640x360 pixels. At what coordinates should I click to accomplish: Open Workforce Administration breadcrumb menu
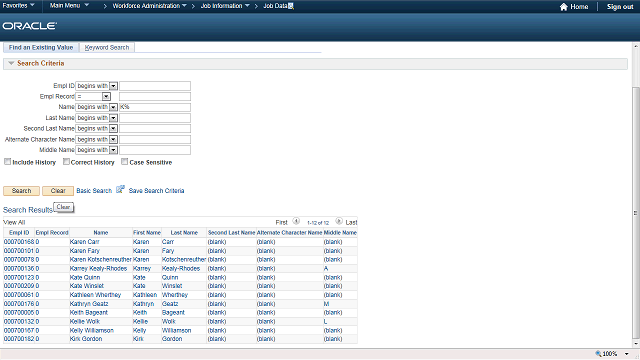[x=149, y=6]
